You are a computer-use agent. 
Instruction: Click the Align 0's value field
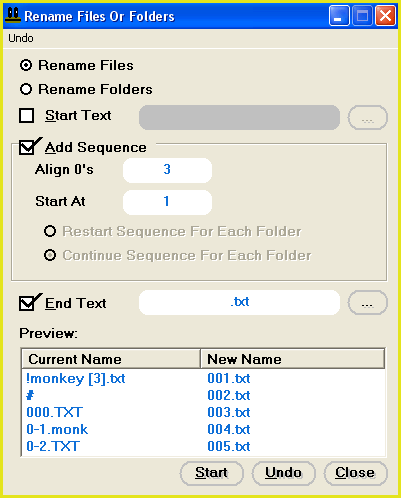pyautogui.click(x=167, y=170)
